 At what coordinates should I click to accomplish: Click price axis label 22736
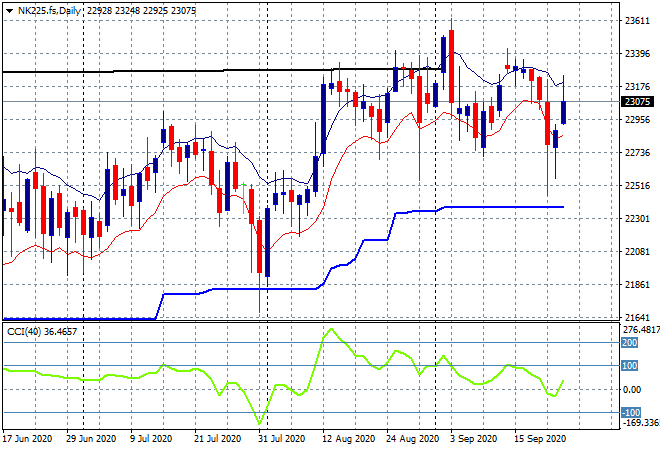point(637,152)
